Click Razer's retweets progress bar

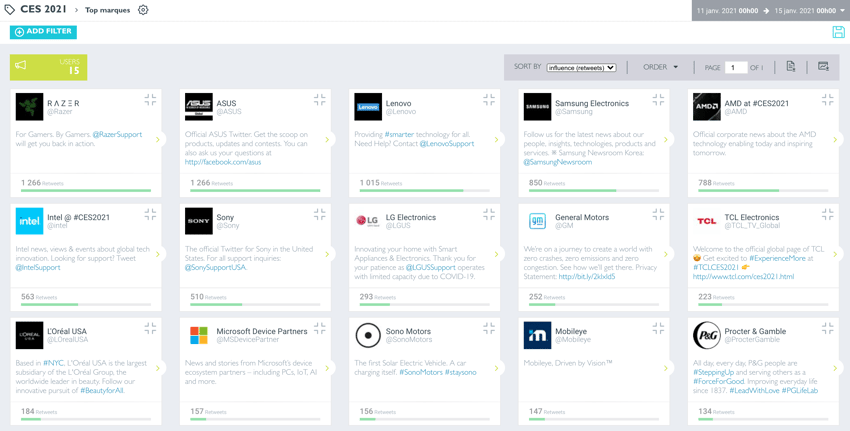point(86,191)
